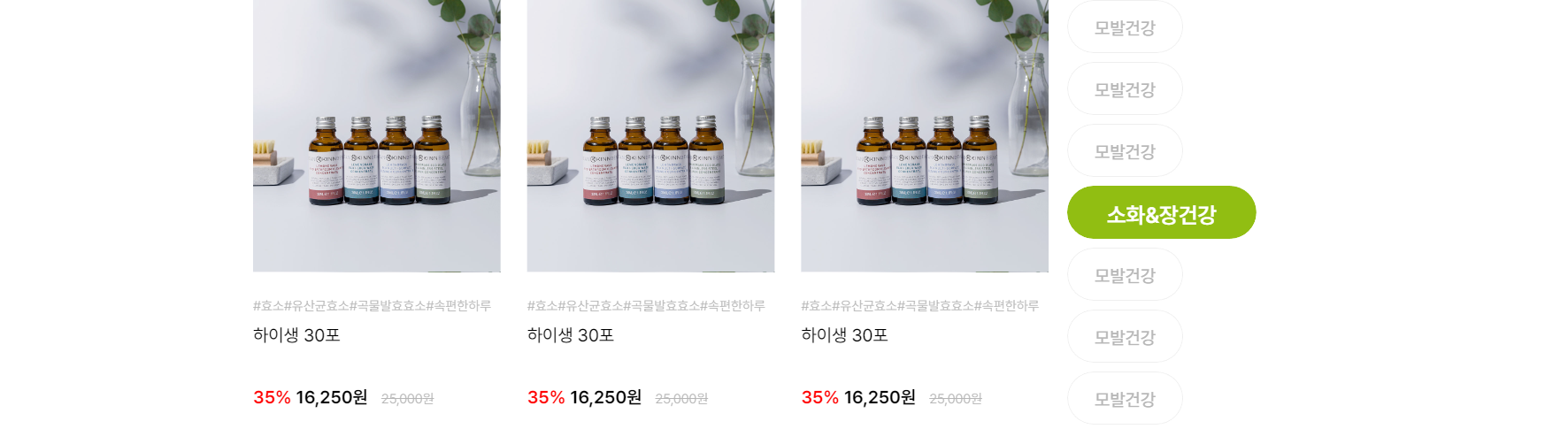Click the second product's 16,250원 sale price
The width and height of the screenshot is (1568, 429).
coord(606,397)
